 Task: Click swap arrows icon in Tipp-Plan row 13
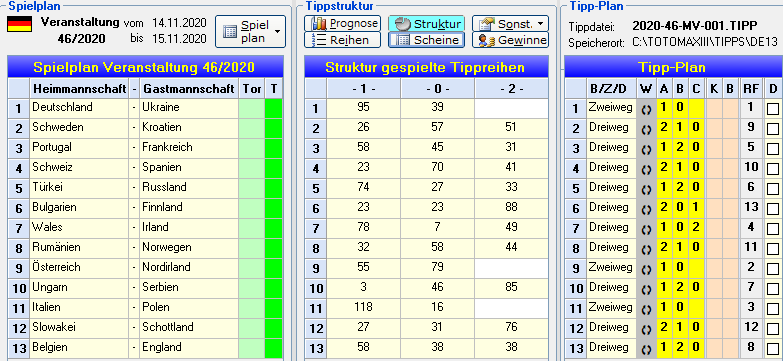pos(646,349)
